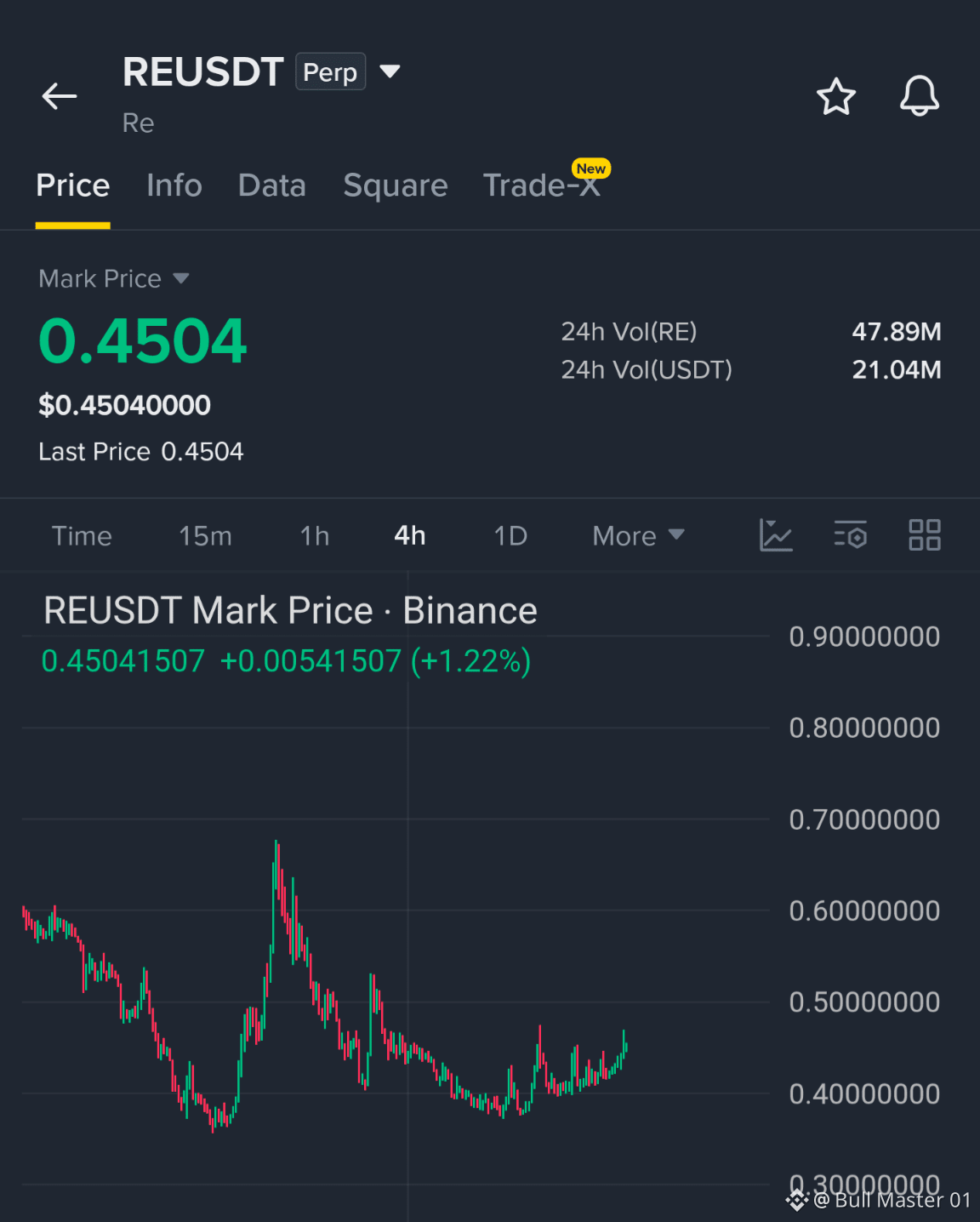The width and height of the screenshot is (980, 1222).
Task: Open the More timeframes dropdown
Action: (639, 535)
